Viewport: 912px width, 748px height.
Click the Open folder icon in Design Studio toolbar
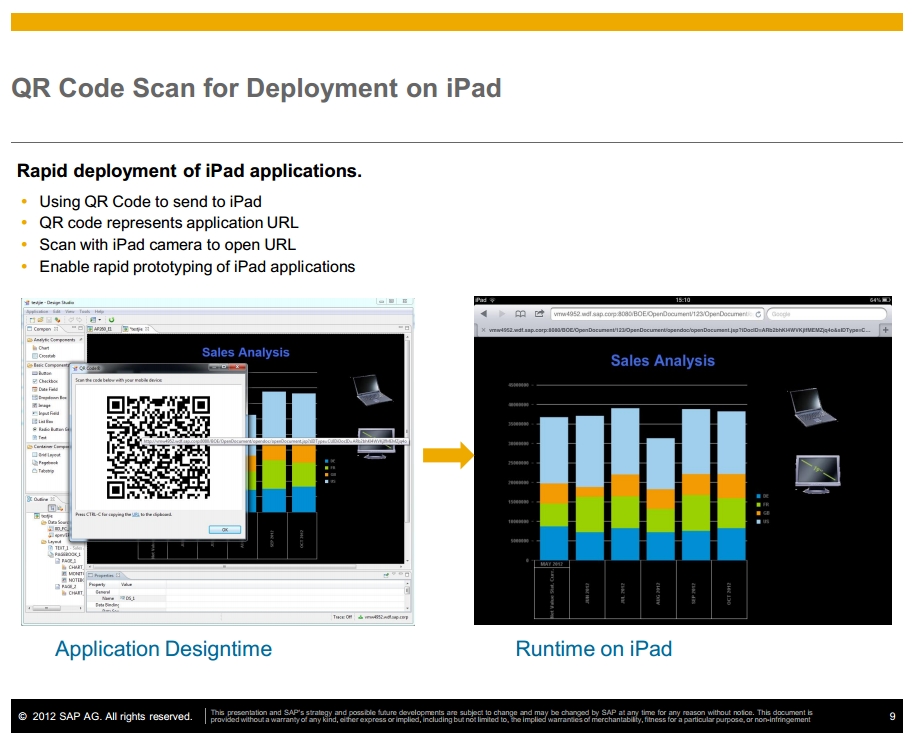pyautogui.click(x=40, y=320)
